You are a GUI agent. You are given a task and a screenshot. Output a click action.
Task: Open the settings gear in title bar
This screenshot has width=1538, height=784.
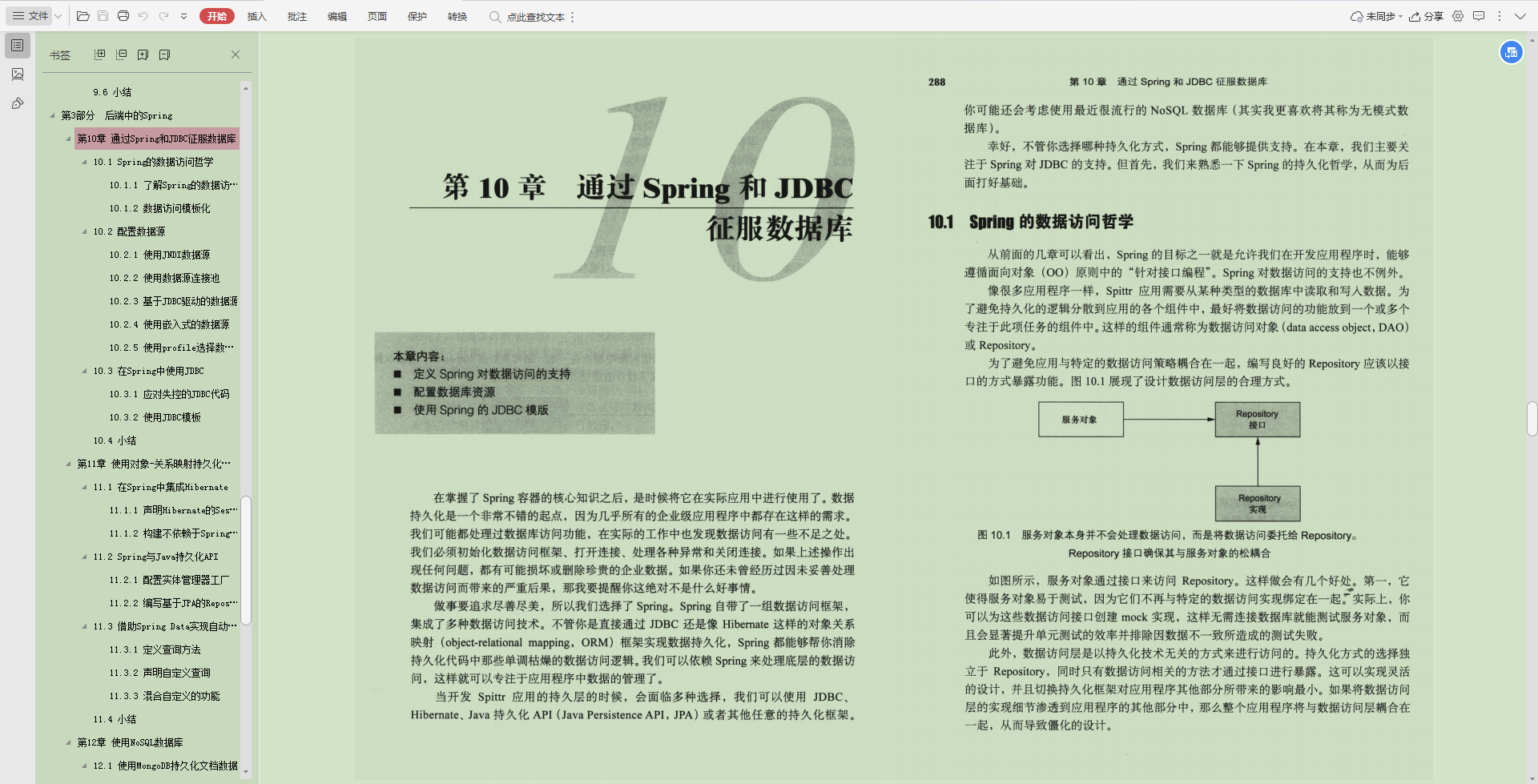[1458, 16]
